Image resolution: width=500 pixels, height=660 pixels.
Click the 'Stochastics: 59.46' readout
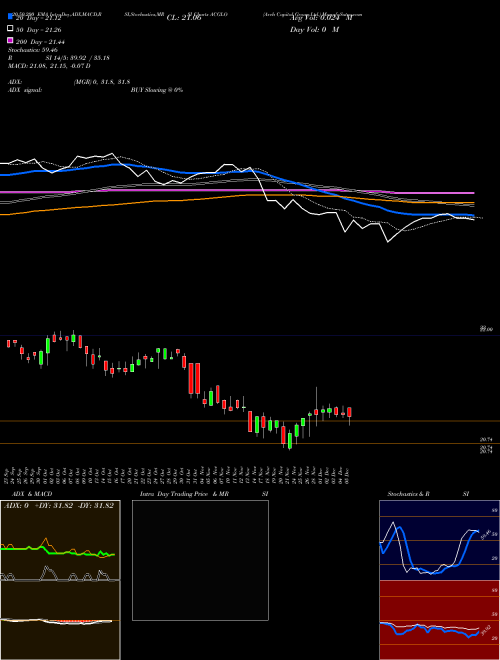tap(33, 50)
